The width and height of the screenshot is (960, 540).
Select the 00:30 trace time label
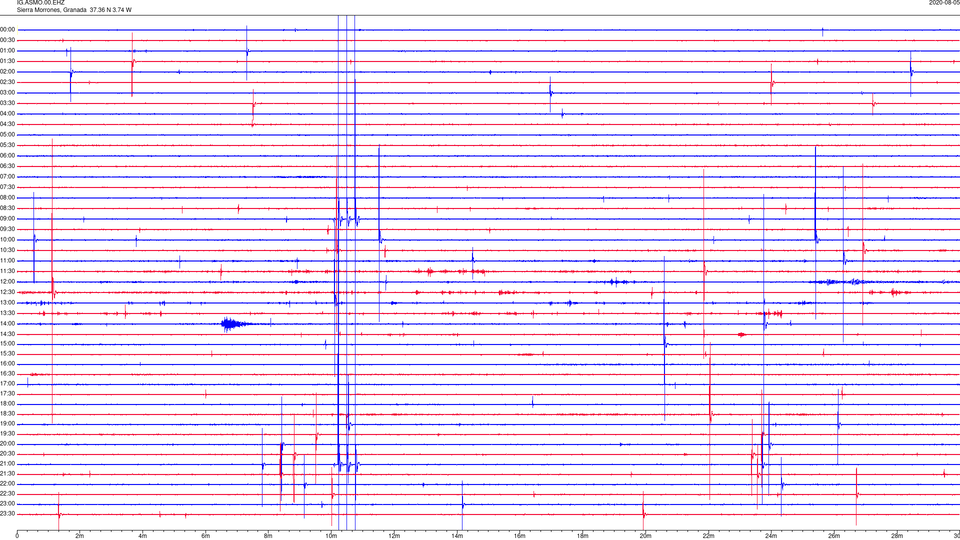[8, 40]
